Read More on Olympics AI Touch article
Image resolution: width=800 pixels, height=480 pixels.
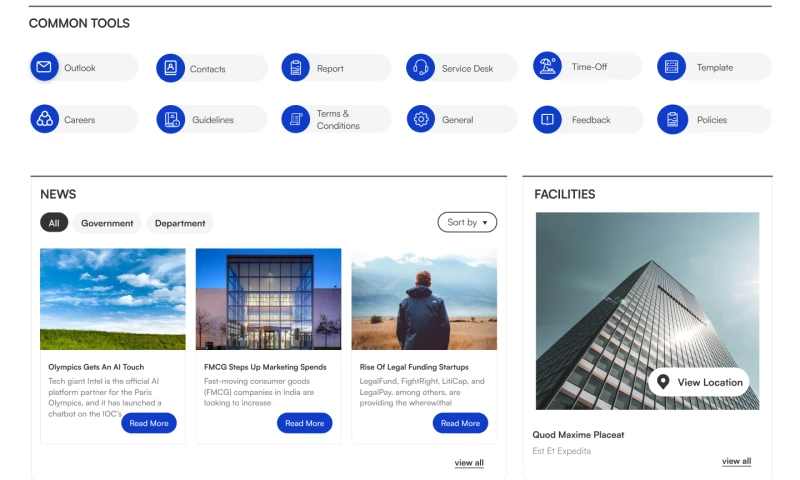pos(149,423)
